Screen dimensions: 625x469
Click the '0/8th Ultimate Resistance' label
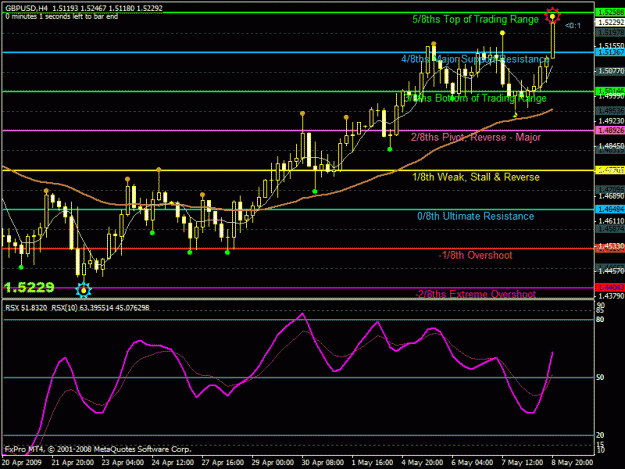(x=476, y=216)
